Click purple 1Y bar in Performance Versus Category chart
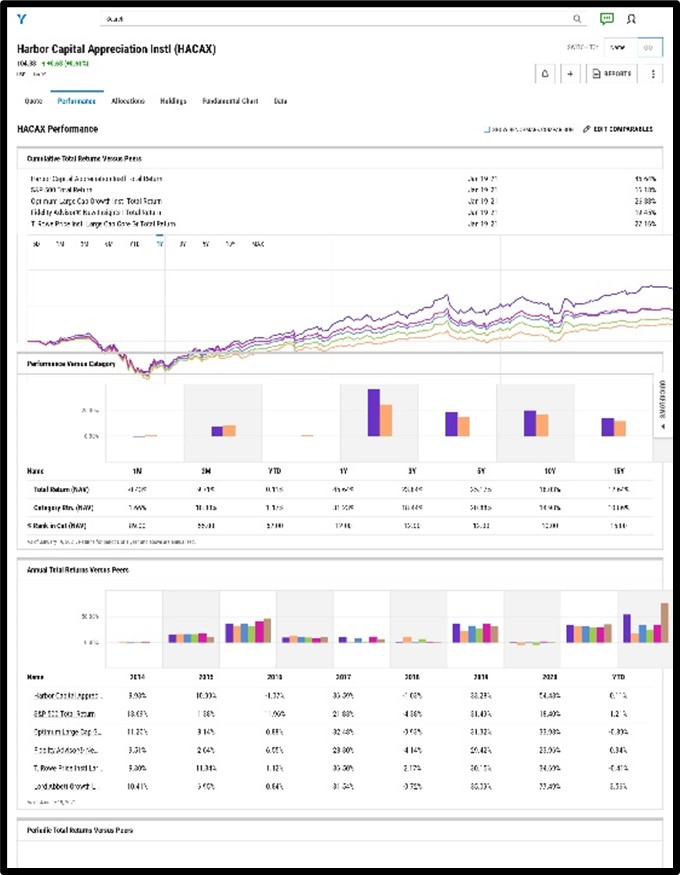 [x=374, y=412]
